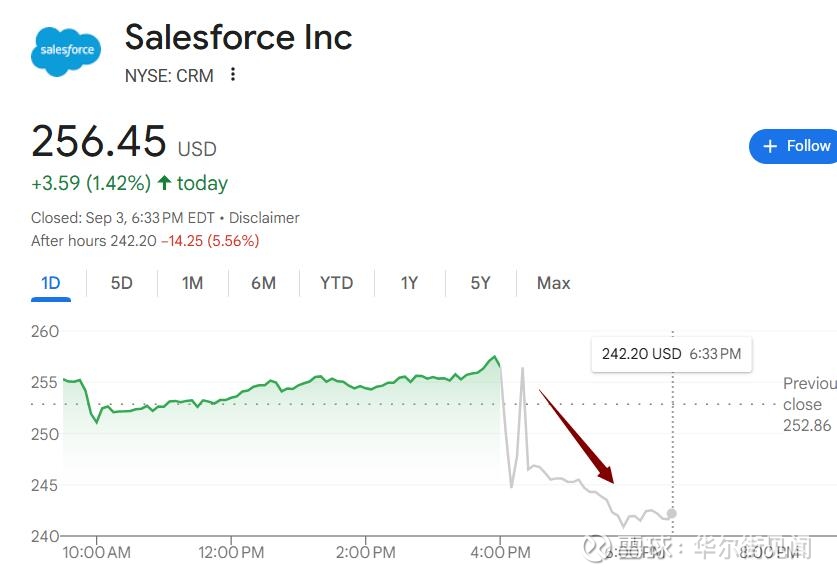The image size is (837, 574).
Task: Click the Salesforce Inc company title
Action: (238, 38)
